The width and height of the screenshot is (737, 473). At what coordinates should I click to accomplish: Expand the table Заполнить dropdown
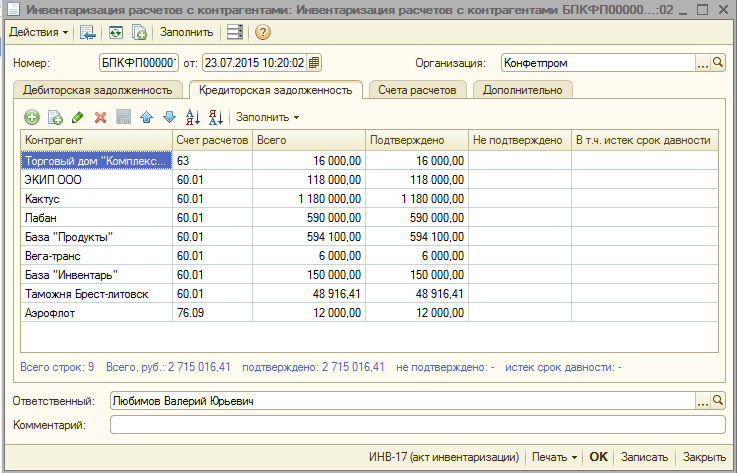pyautogui.click(x=267, y=117)
